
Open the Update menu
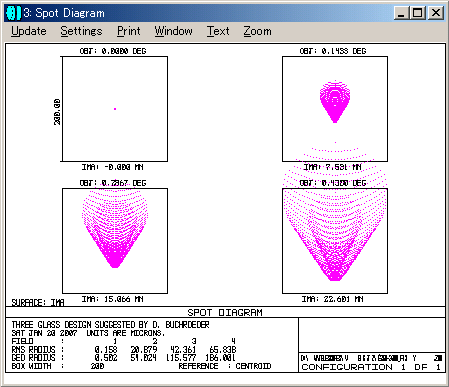(29, 31)
